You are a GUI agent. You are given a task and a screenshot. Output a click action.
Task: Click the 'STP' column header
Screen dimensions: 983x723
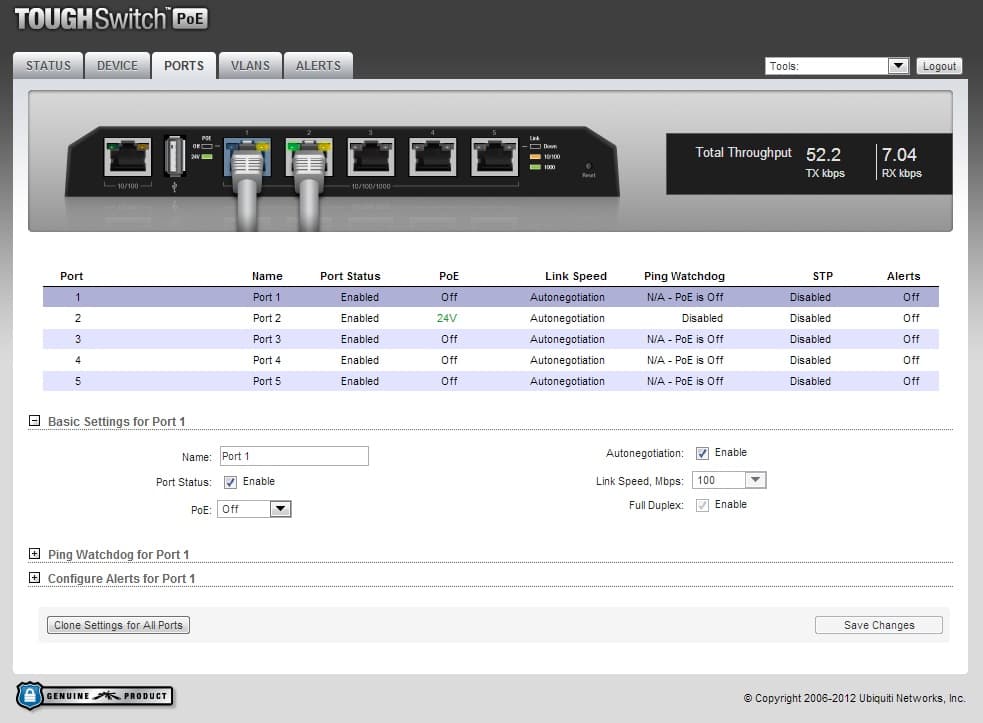pos(823,276)
